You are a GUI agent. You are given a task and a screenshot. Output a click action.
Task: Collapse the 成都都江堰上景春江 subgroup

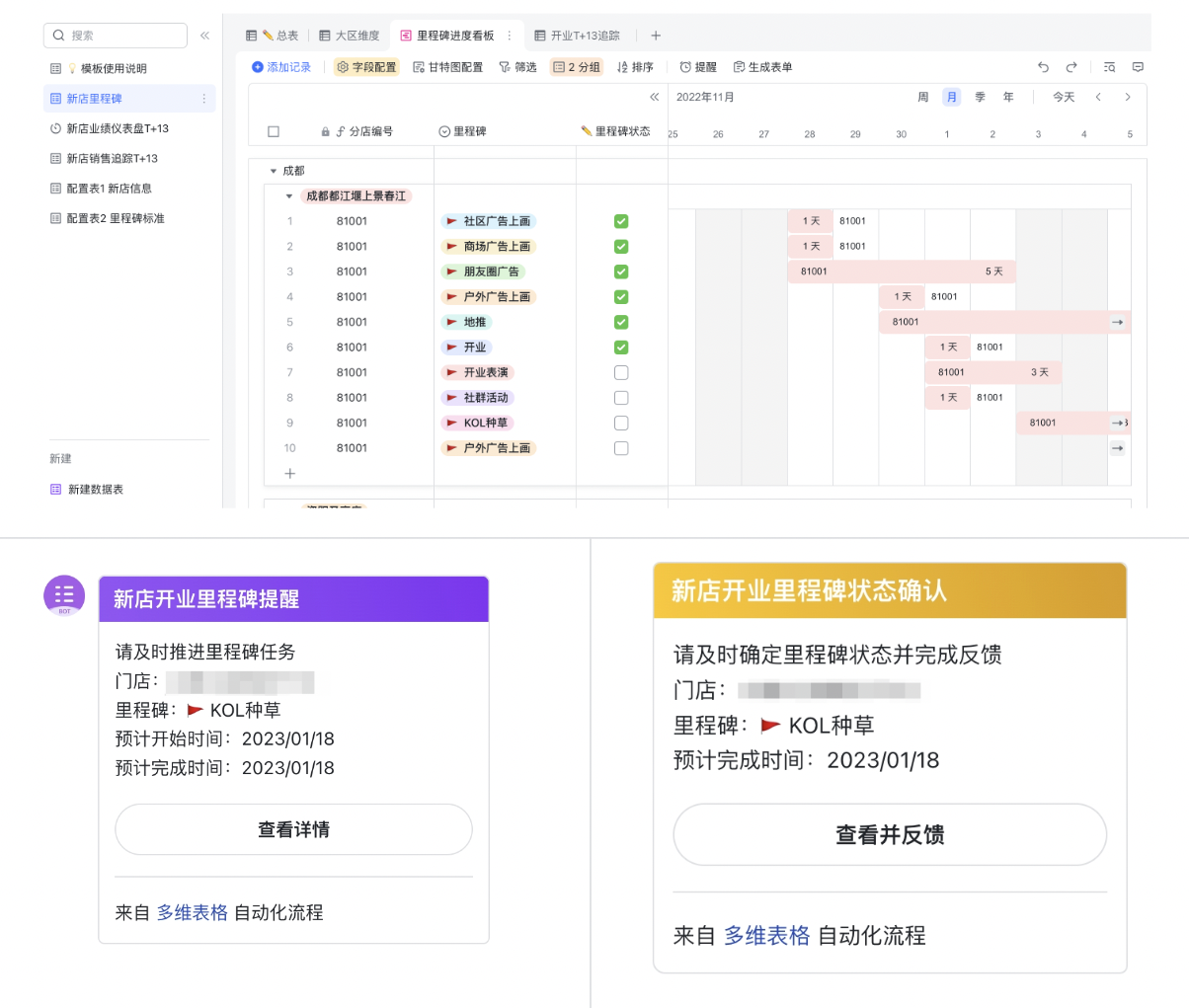[x=289, y=196]
